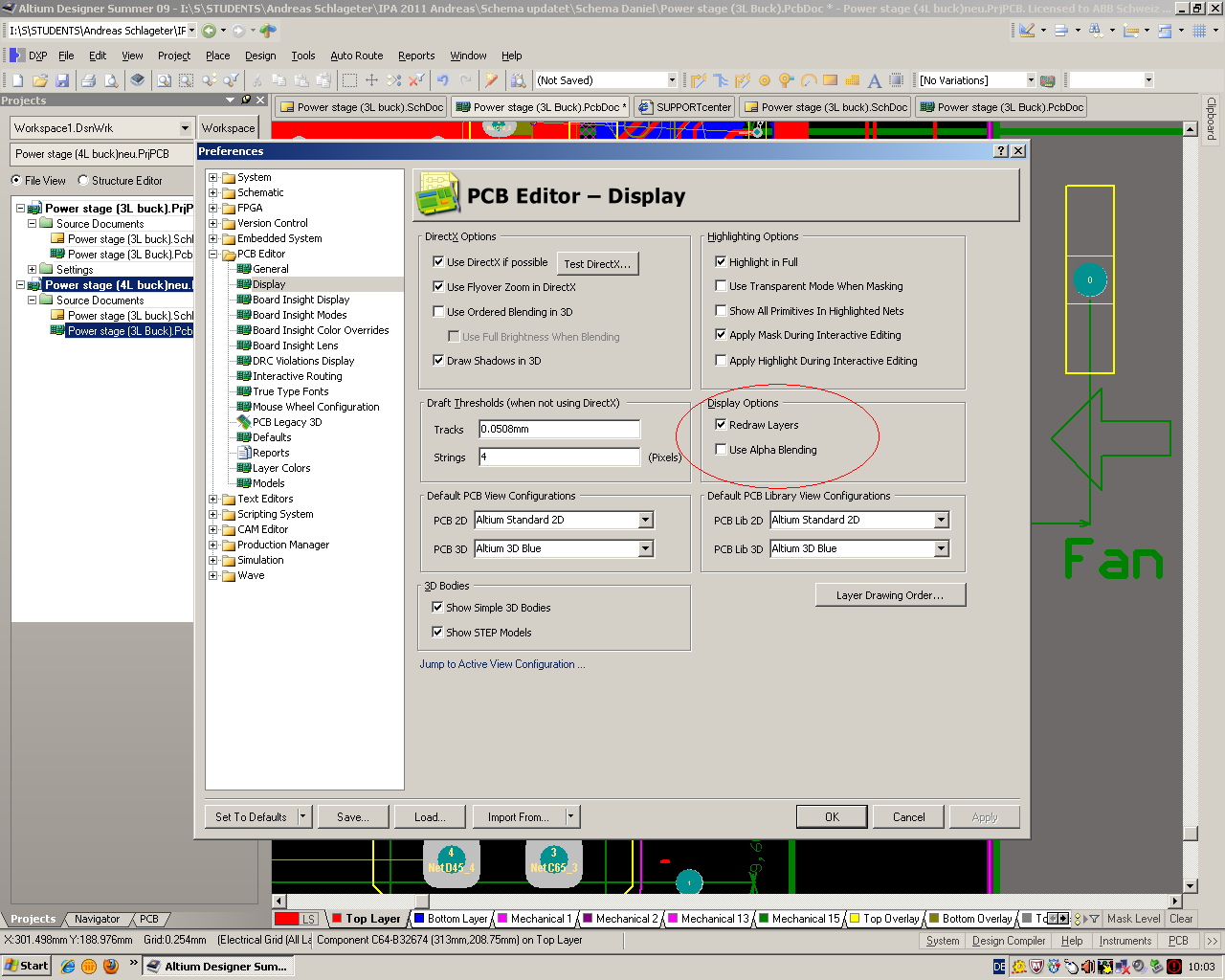Collapse the PCB Editor tree node
Image resolution: width=1225 pixels, height=980 pixels.
tap(213, 254)
